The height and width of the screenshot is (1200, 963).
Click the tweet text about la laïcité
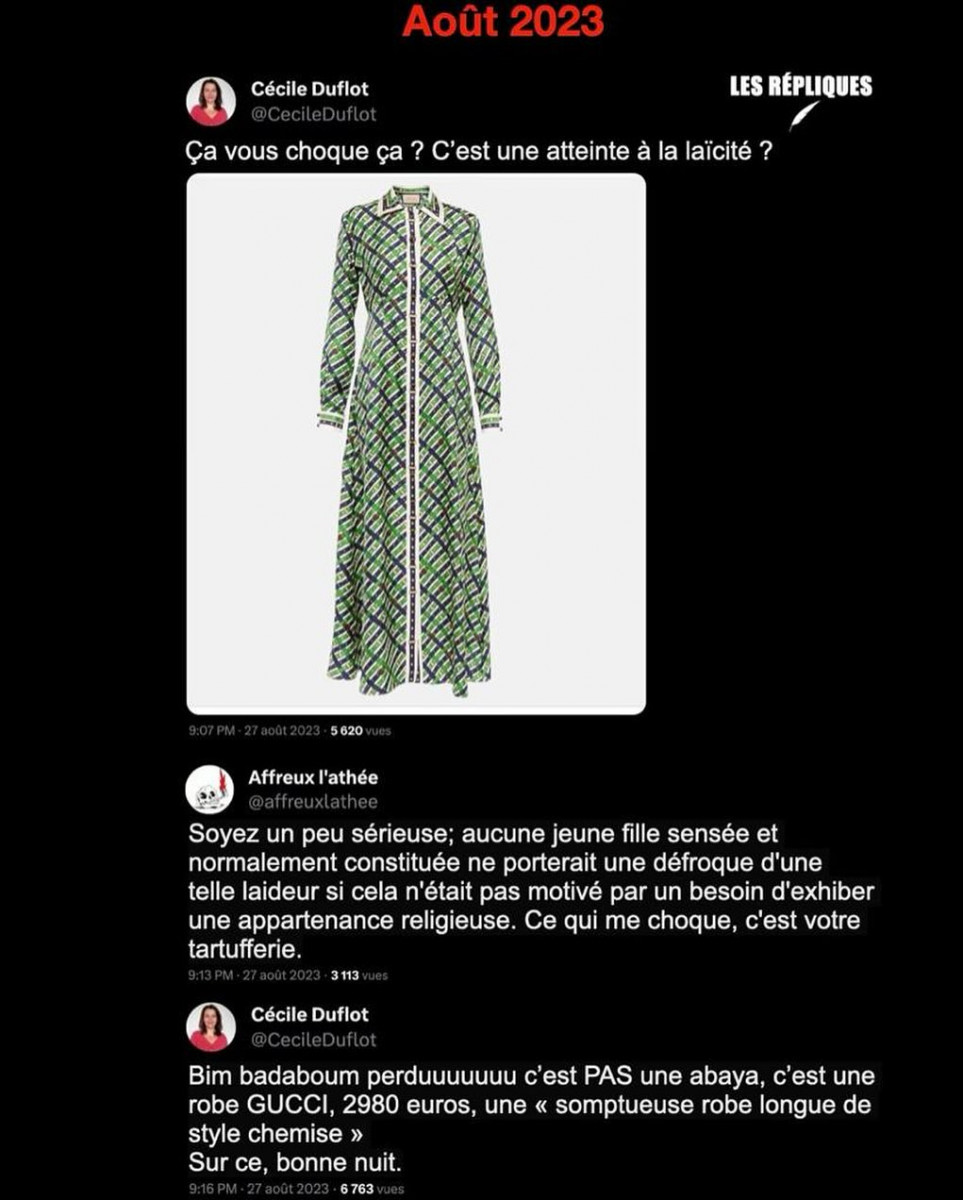[479, 153]
